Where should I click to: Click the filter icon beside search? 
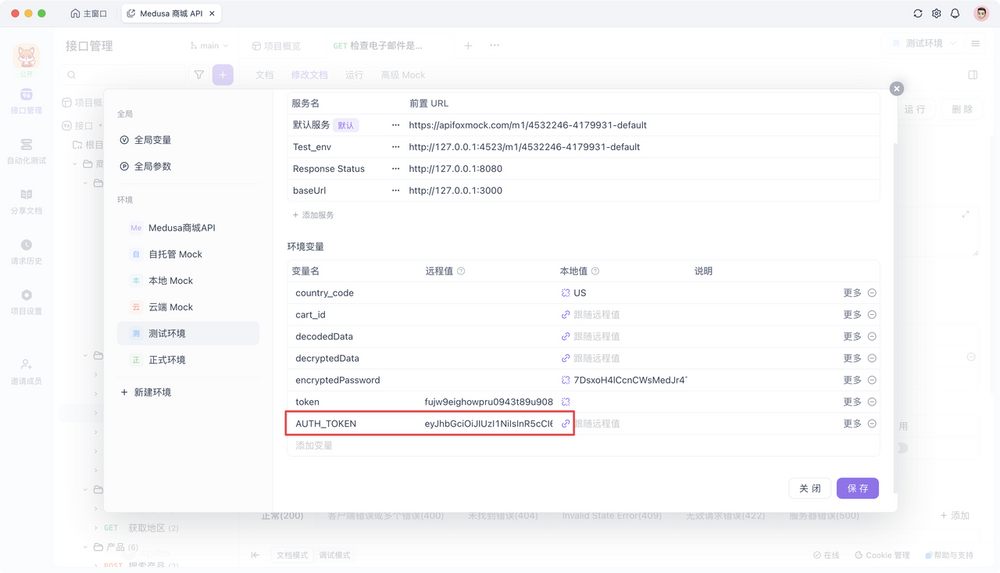point(199,75)
